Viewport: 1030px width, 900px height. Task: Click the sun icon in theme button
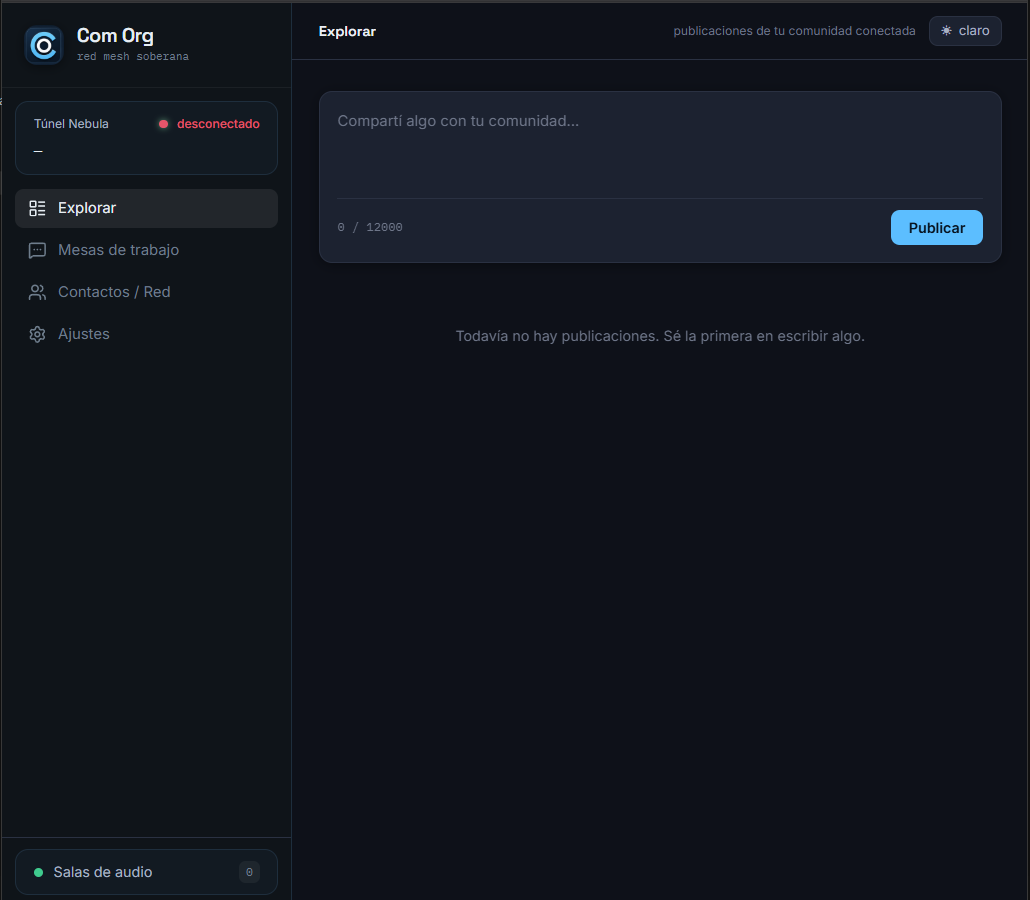point(946,31)
